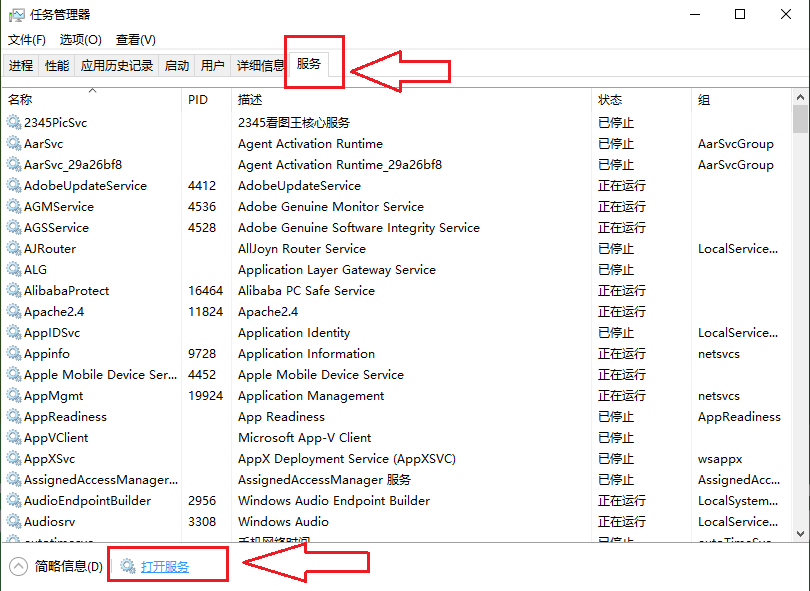This screenshot has height=591, width=810.
Task: Click the gear icon beside AppVClient
Action: (13, 438)
